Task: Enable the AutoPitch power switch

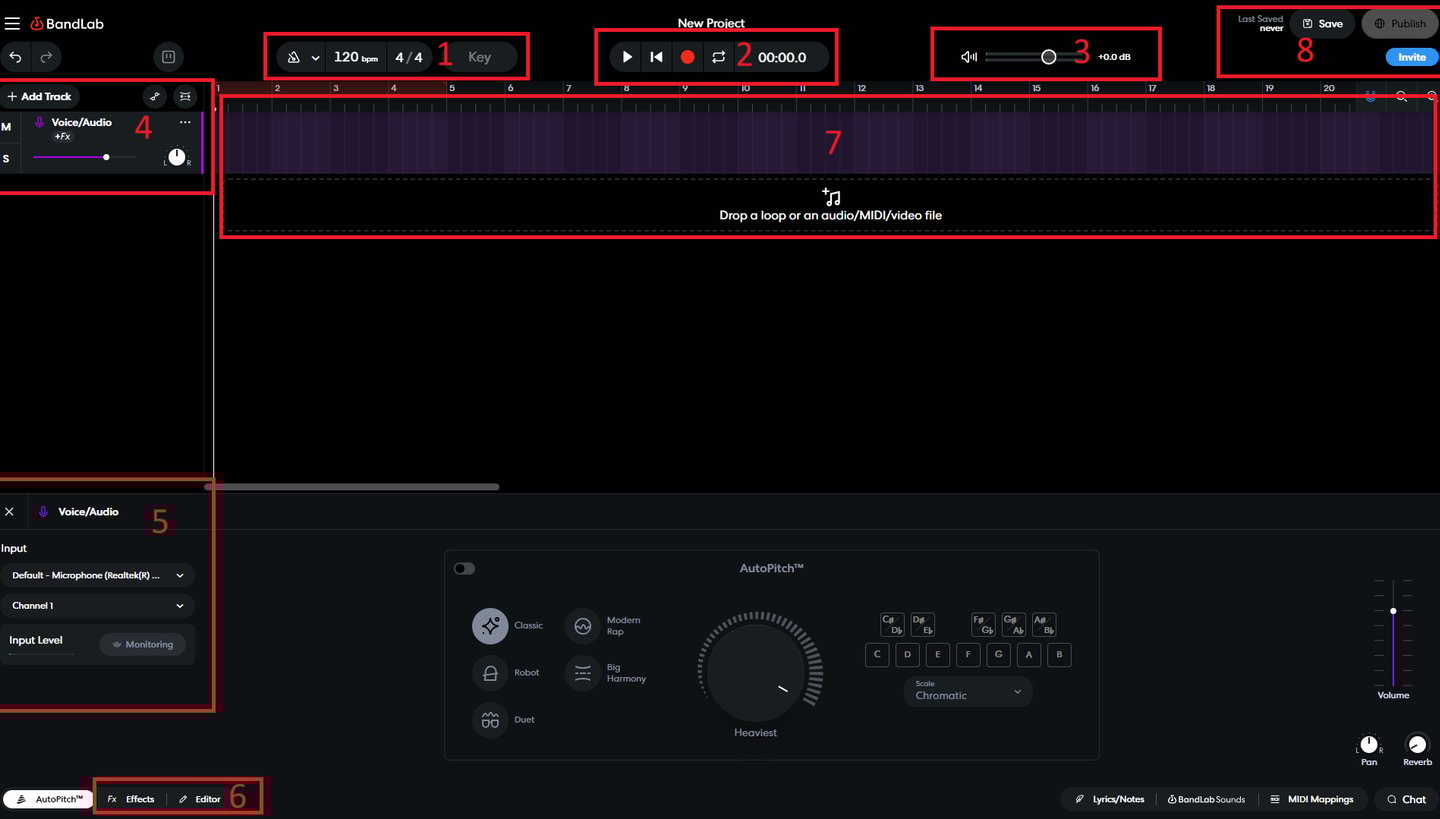Action: coord(464,568)
